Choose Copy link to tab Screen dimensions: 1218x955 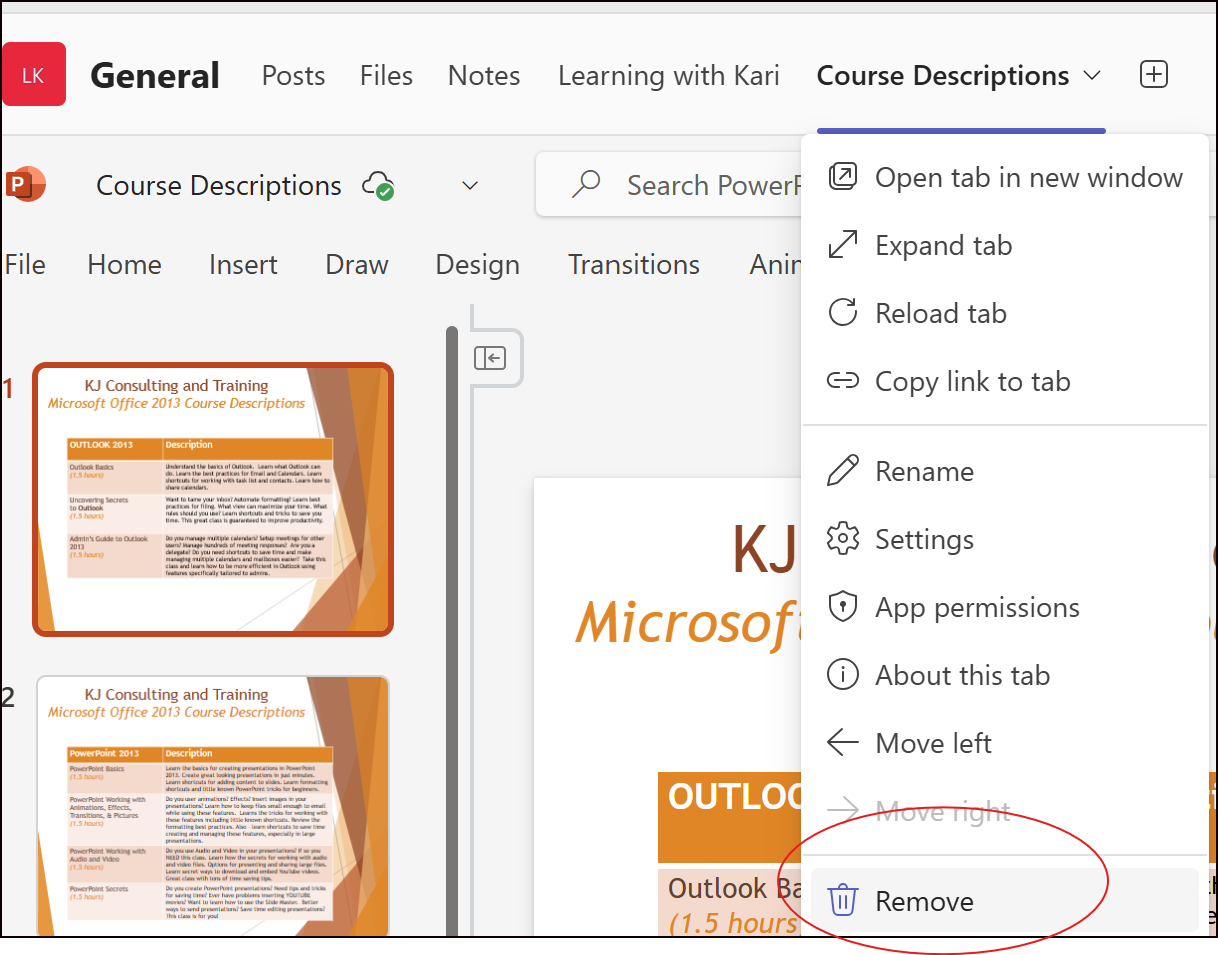click(x=1004, y=381)
